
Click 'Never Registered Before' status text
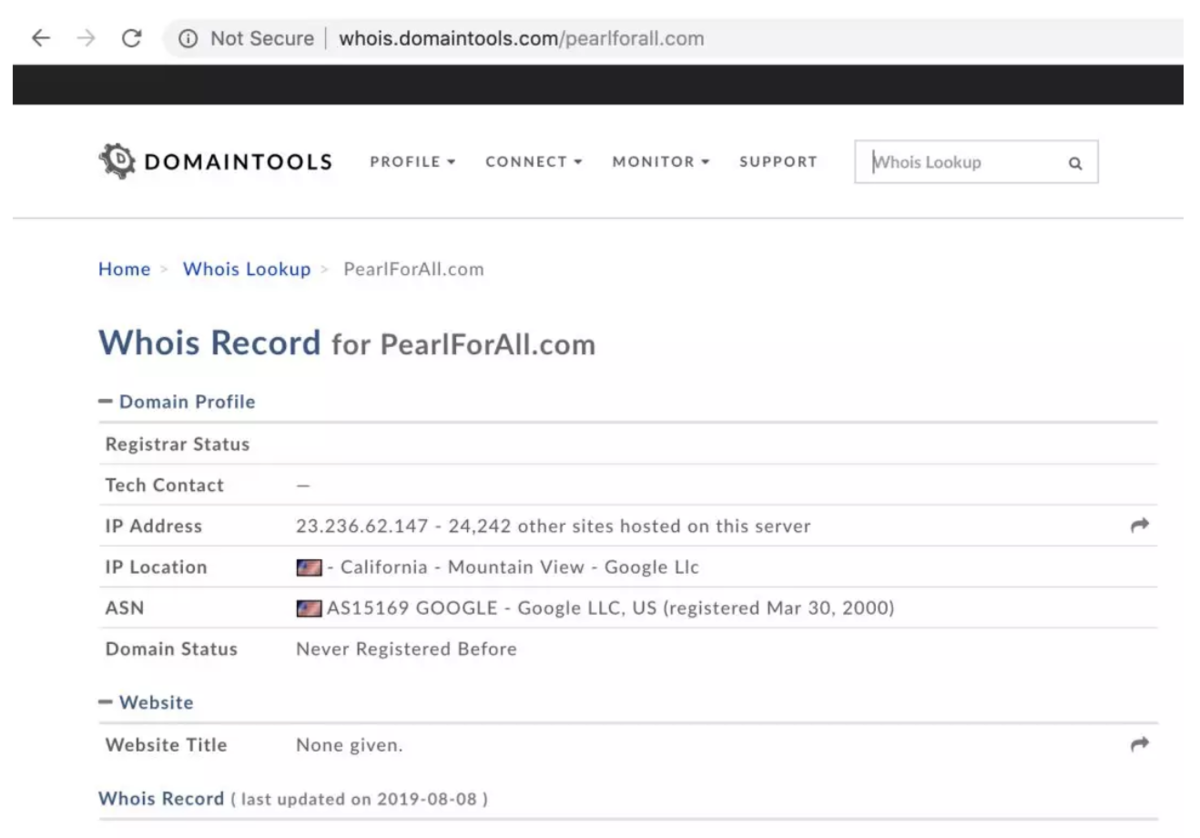point(406,649)
